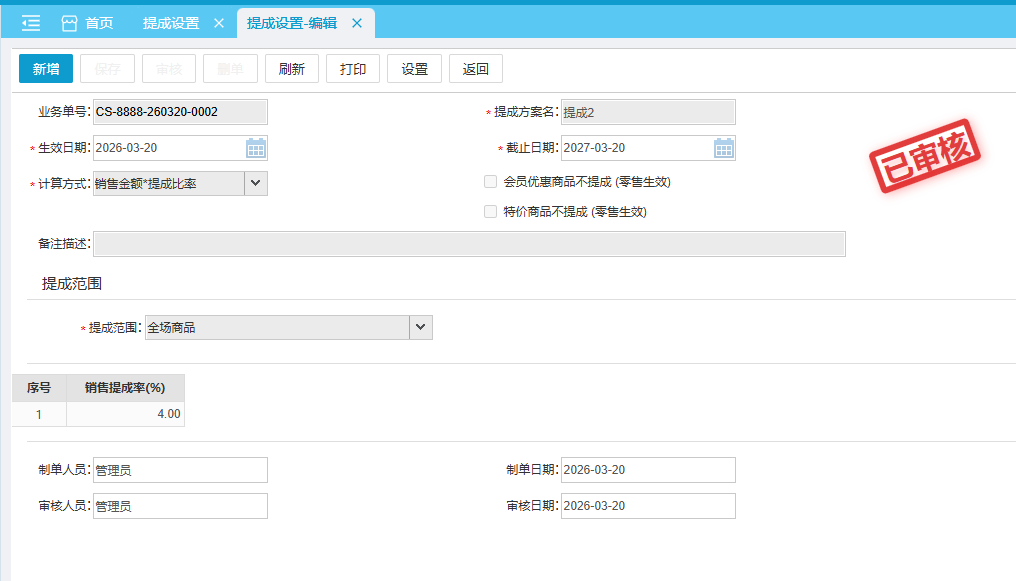This screenshot has height=581, width=1016.
Task: Open the 截止日期 calendar picker icon
Action: [724, 148]
